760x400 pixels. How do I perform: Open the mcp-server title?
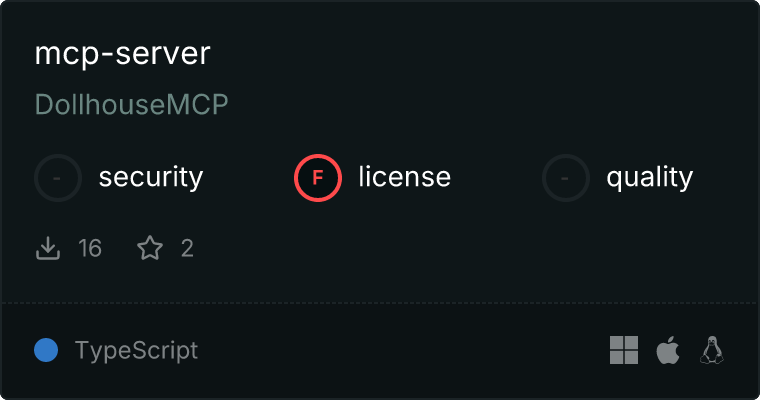click(122, 53)
